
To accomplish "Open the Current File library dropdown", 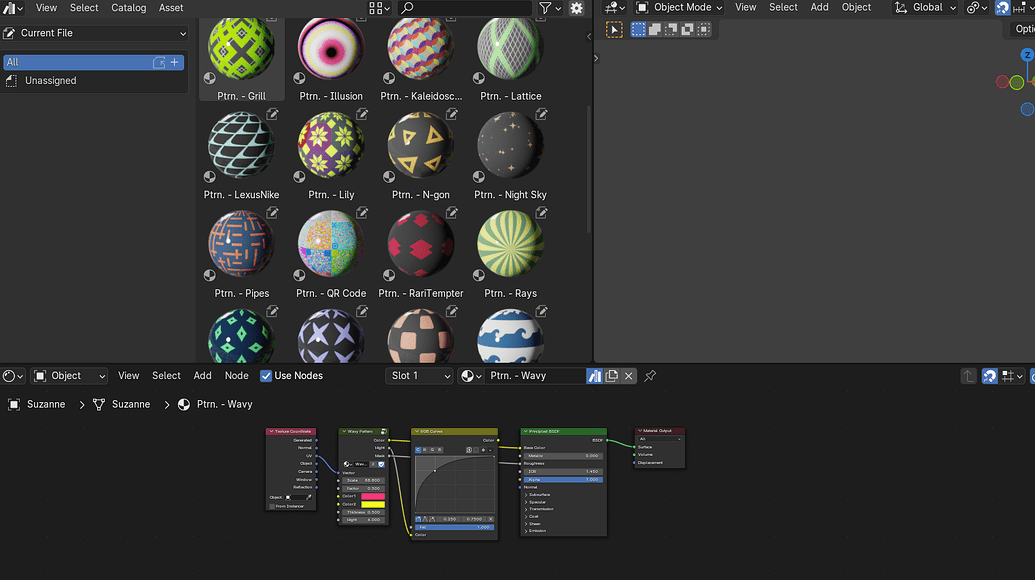I will click(95, 33).
